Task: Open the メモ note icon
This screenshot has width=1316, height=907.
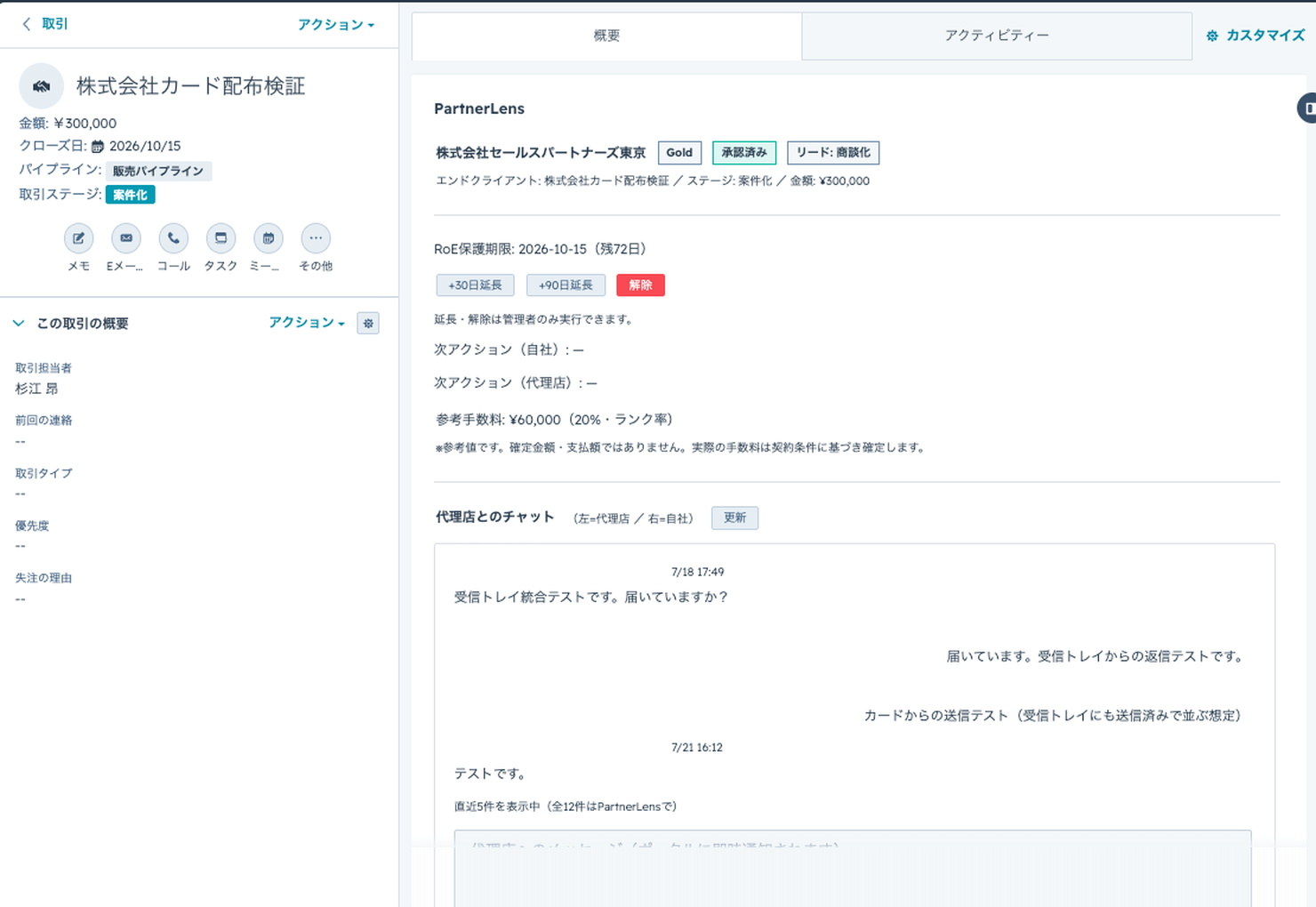Action: (x=78, y=238)
